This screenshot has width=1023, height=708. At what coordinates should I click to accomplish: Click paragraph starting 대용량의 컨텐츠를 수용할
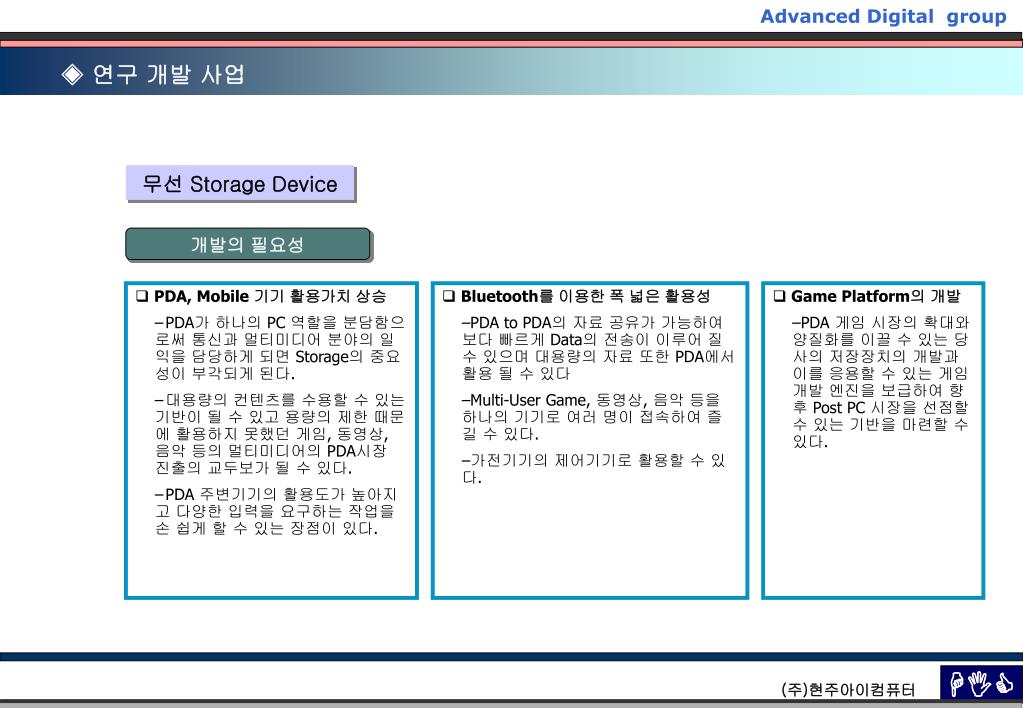[279, 434]
